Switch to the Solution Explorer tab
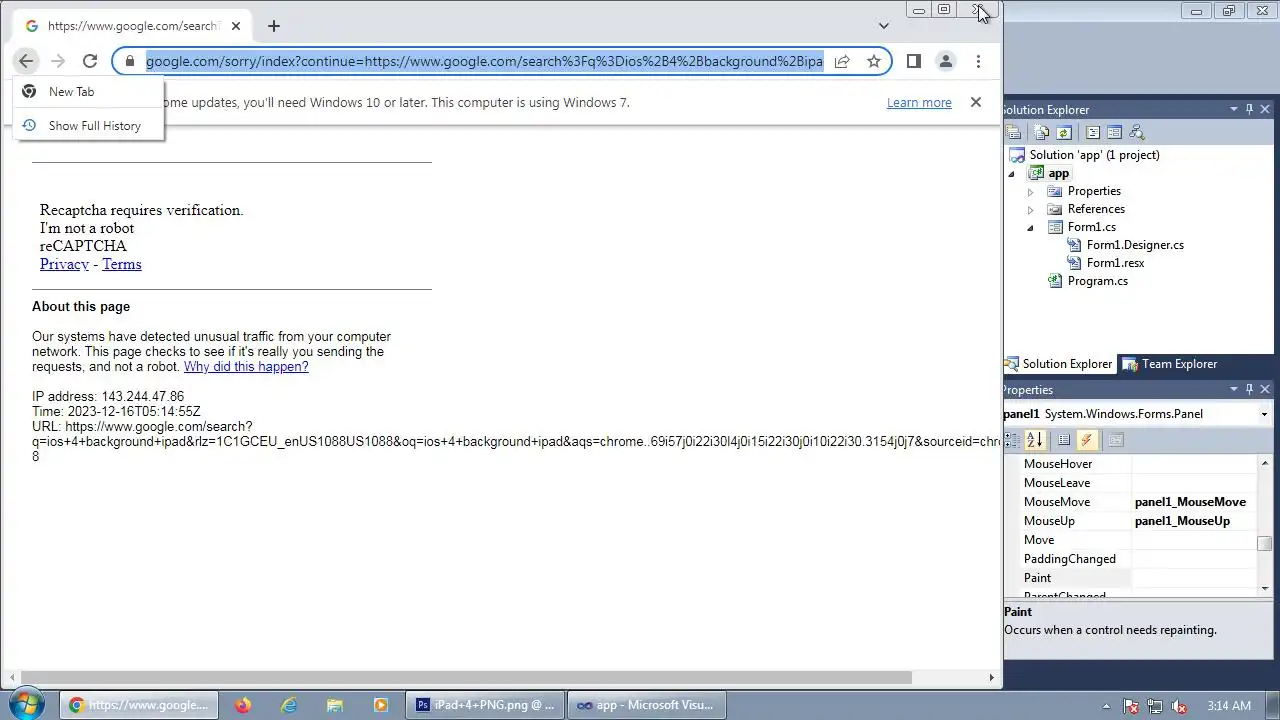Viewport: 1280px width, 720px height. [x=1058, y=364]
